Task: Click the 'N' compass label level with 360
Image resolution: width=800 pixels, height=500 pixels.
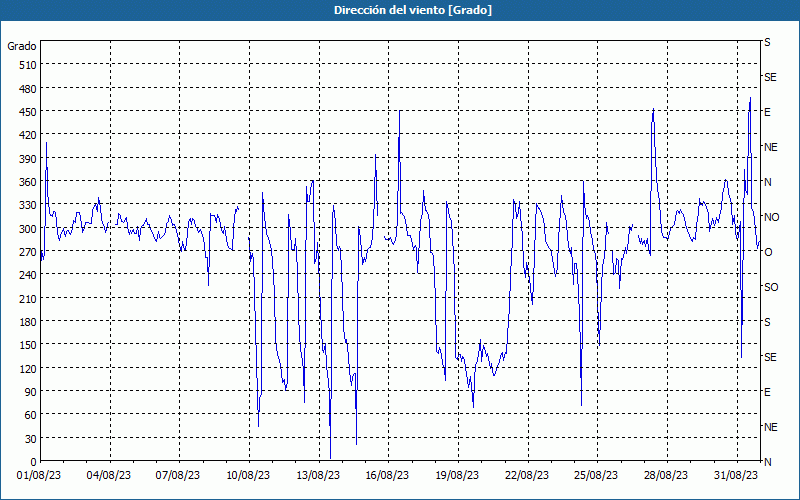Action: click(x=768, y=182)
